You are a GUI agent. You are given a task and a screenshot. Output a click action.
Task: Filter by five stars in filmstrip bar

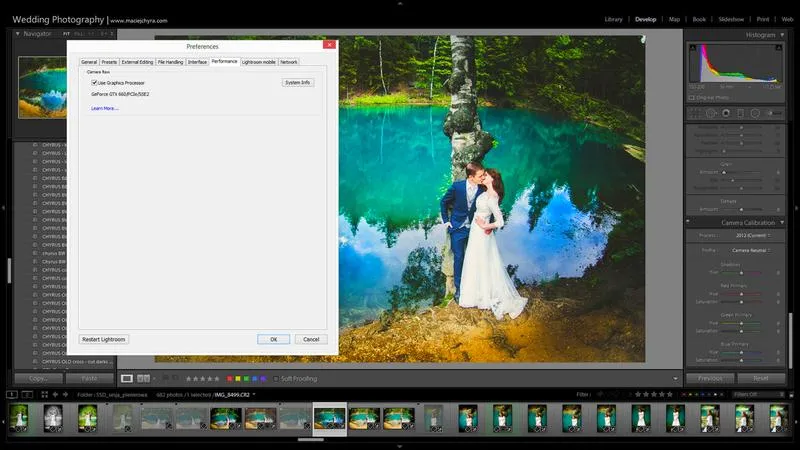pyautogui.click(x=669, y=394)
